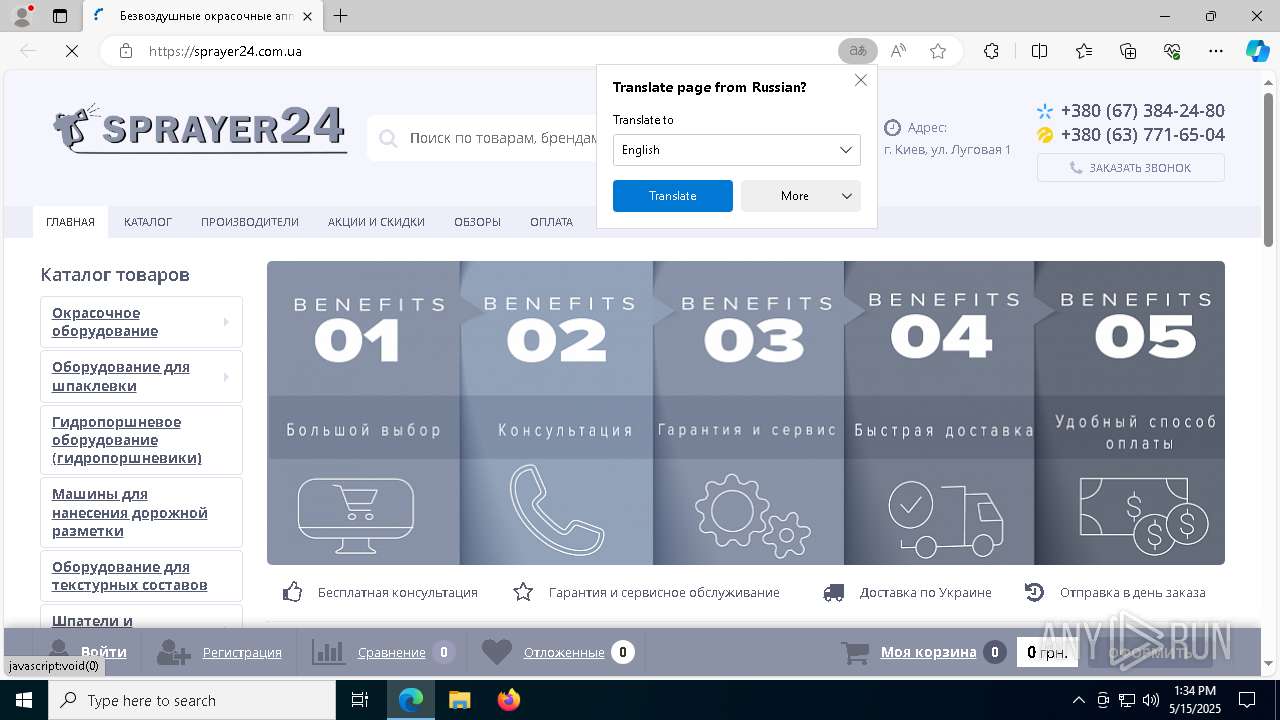Open Extensions puzzle icon
Viewport: 1280px width, 720px height.
(x=991, y=51)
